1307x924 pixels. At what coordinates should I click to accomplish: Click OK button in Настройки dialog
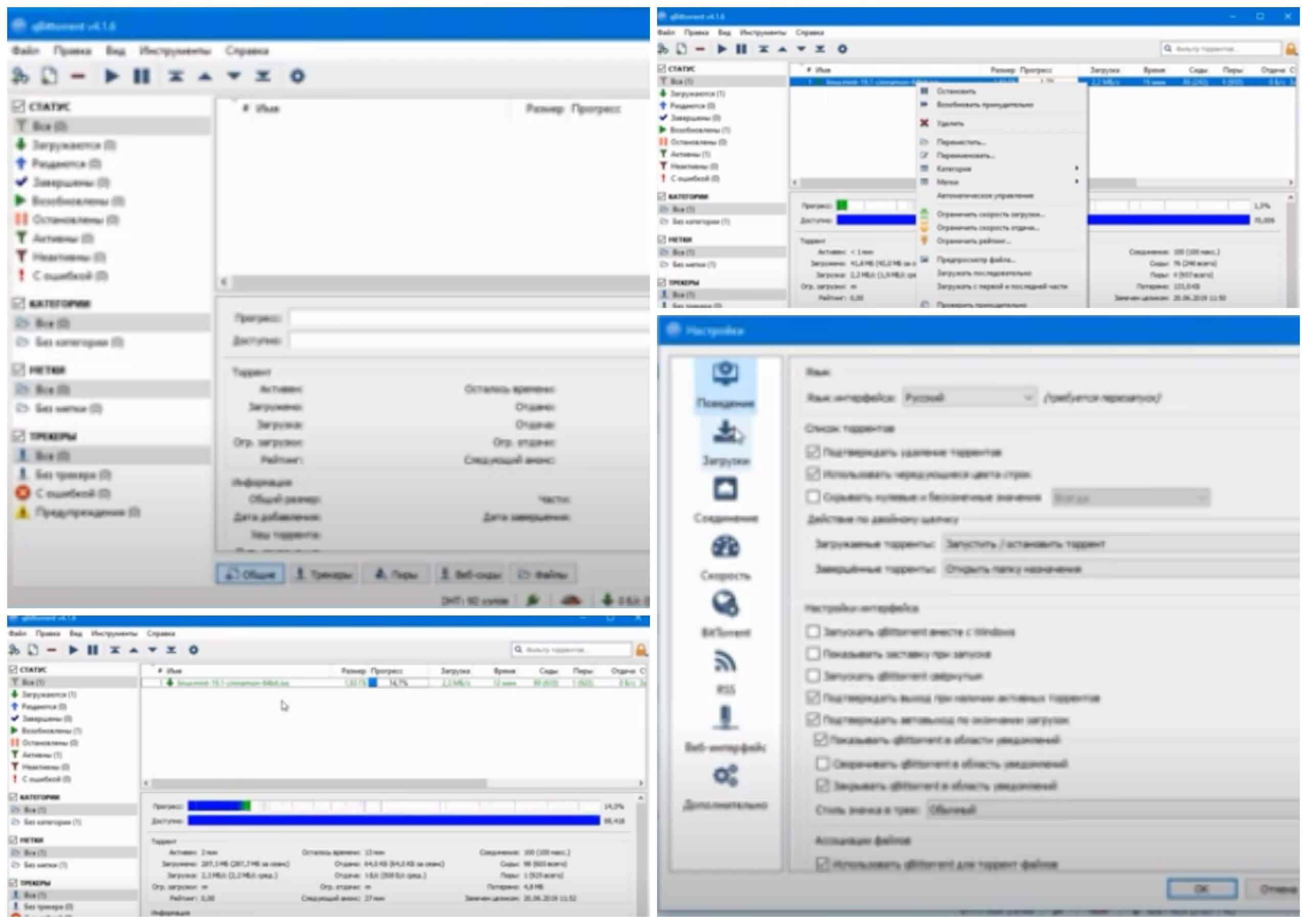(x=1201, y=888)
